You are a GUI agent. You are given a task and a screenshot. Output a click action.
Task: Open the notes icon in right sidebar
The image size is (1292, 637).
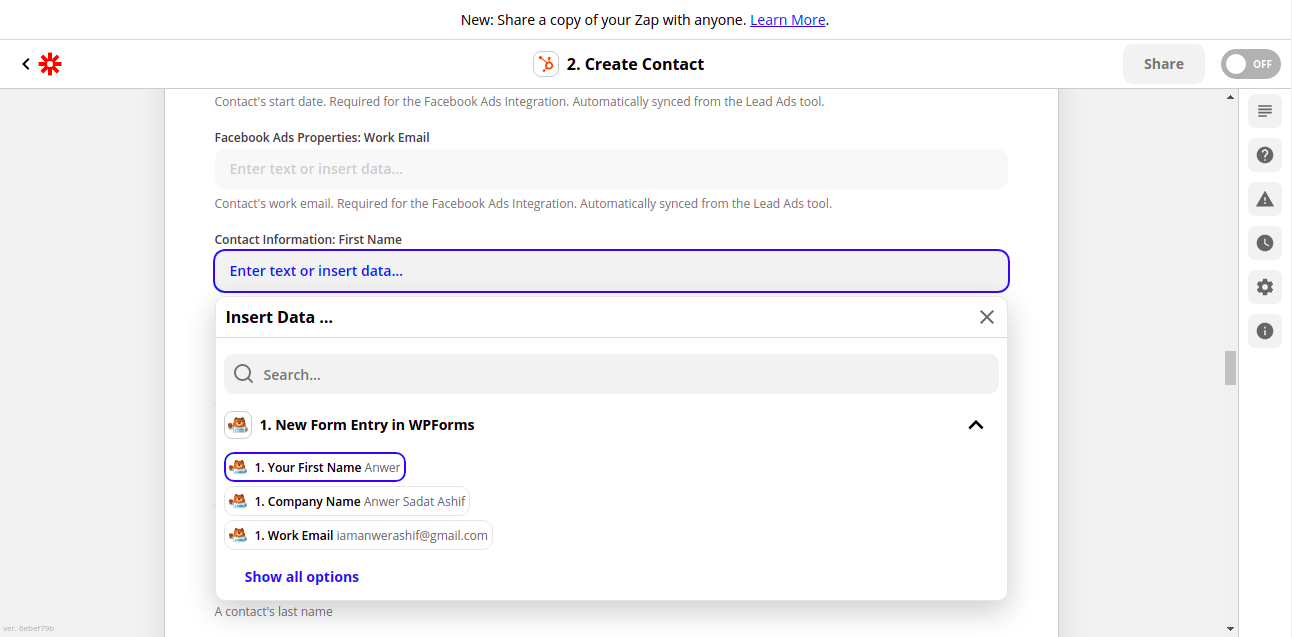[1265, 110]
